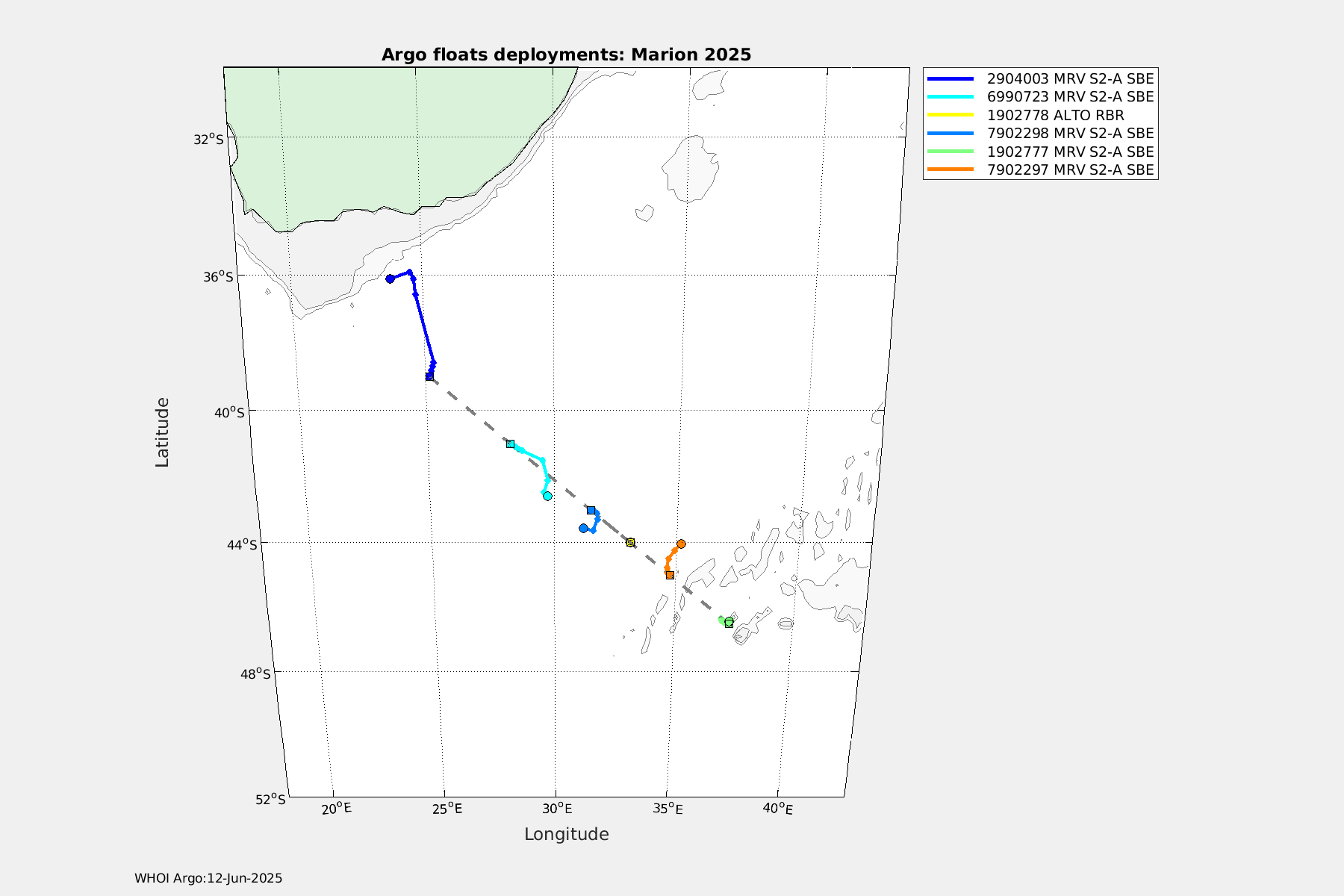Click the 1902778 ALTO RBR legend entry
Viewport: 1344px width, 896px height.
pos(1025,115)
